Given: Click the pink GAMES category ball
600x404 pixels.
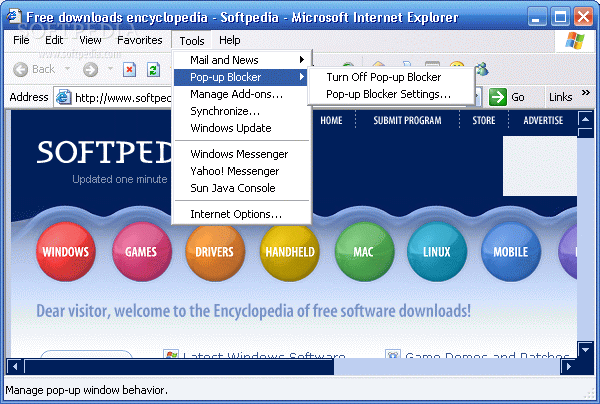Looking at the screenshot, I should coord(141,251).
